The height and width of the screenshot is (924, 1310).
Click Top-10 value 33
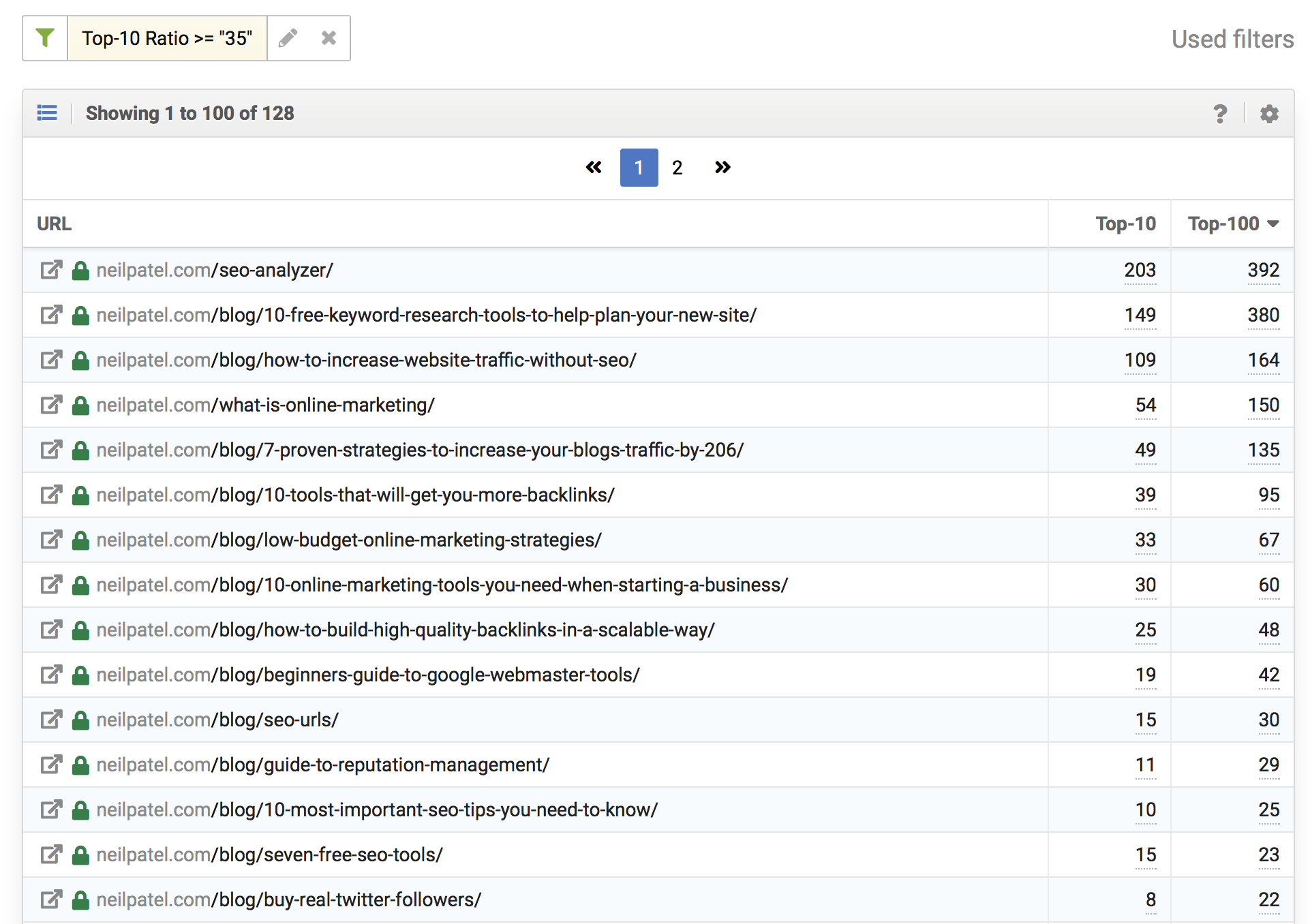(1146, 540)
